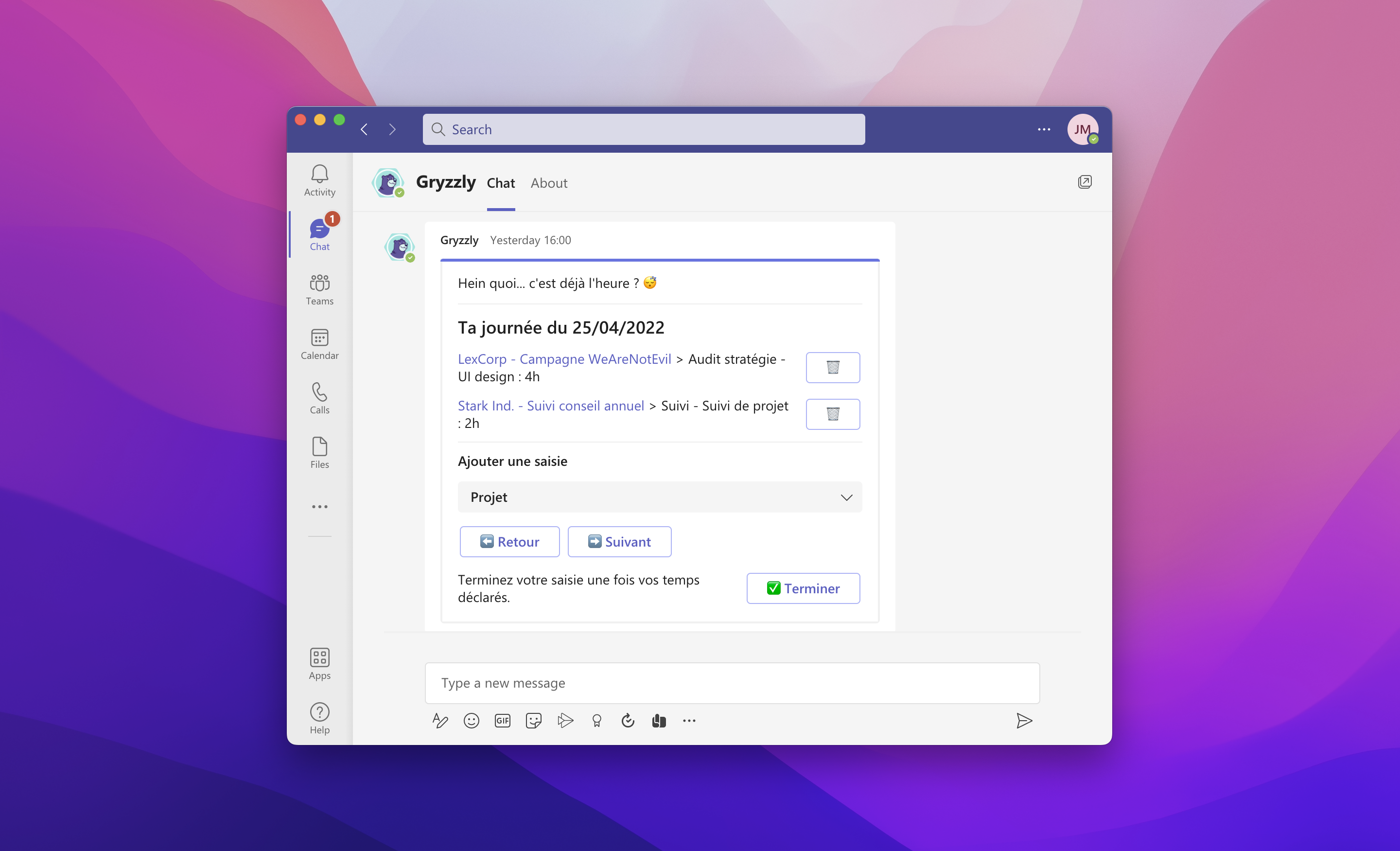Open Chat in the sidebar
Image resolution: width=1400 pixels, height=851 pixels.
tap(319, 235)
